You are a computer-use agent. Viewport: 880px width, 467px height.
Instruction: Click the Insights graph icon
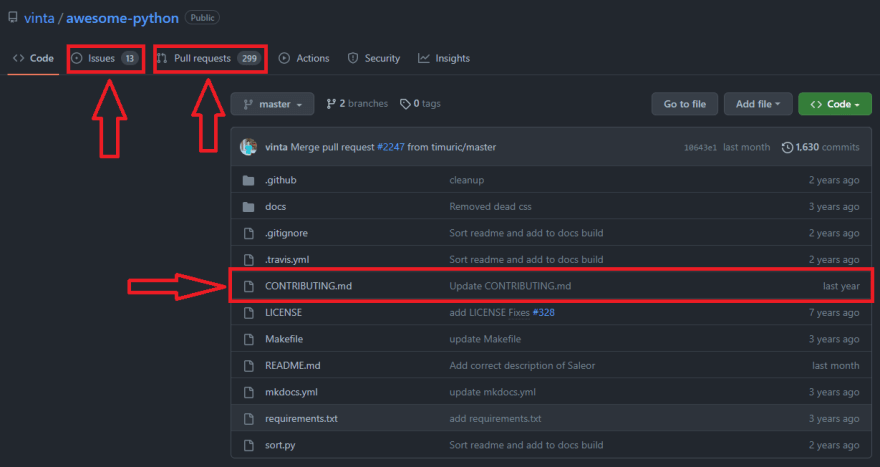pyautogui.click(x=424, y=58)
